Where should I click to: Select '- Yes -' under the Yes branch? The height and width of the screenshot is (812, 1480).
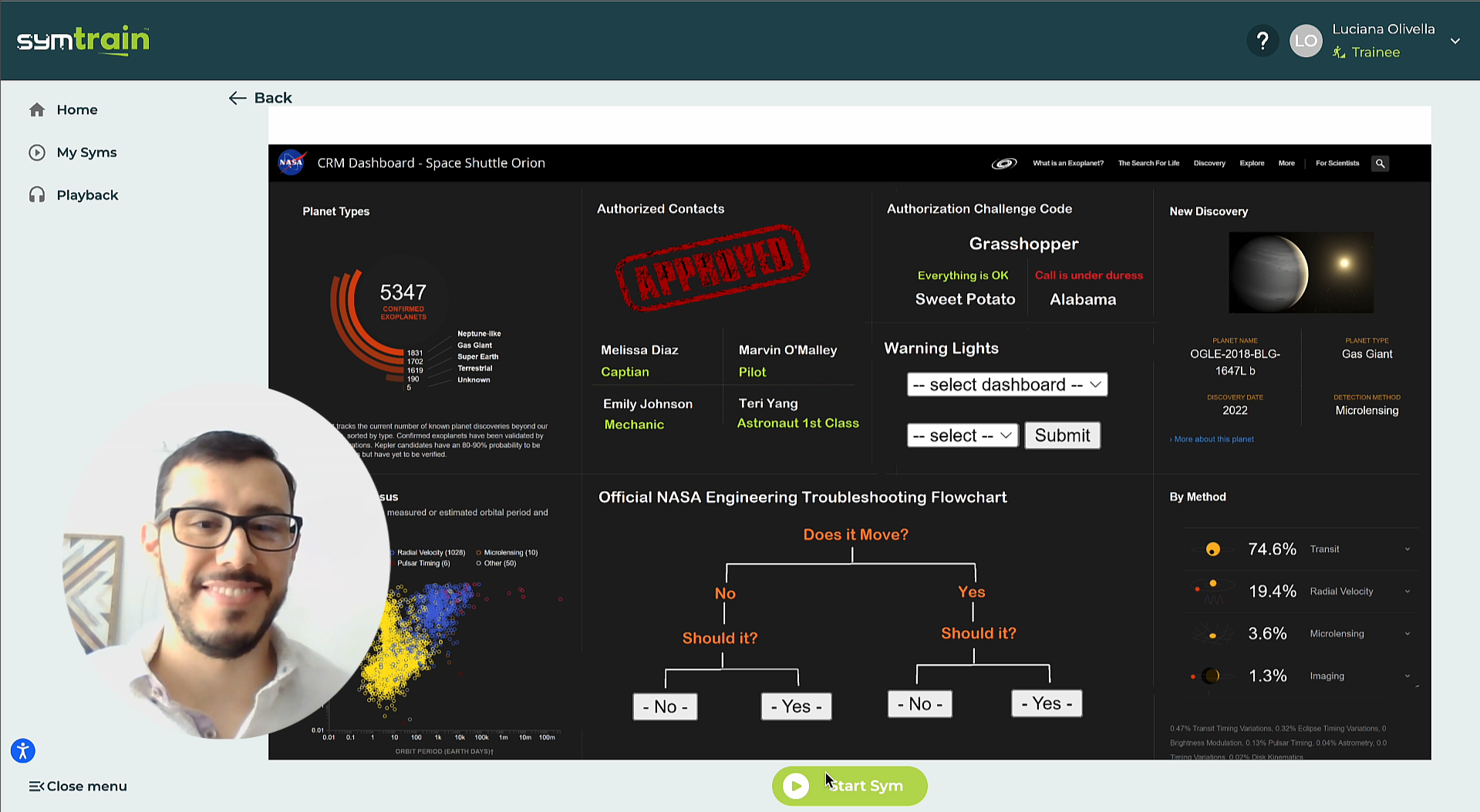point(1047,703)
